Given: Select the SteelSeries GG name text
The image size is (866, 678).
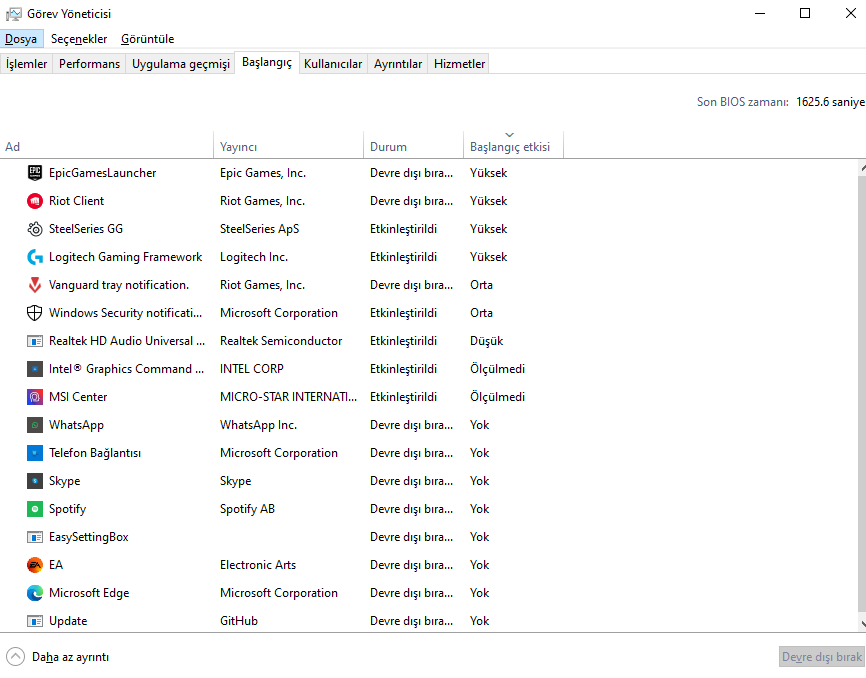Looking at the screenshot, I should [86, 229].
